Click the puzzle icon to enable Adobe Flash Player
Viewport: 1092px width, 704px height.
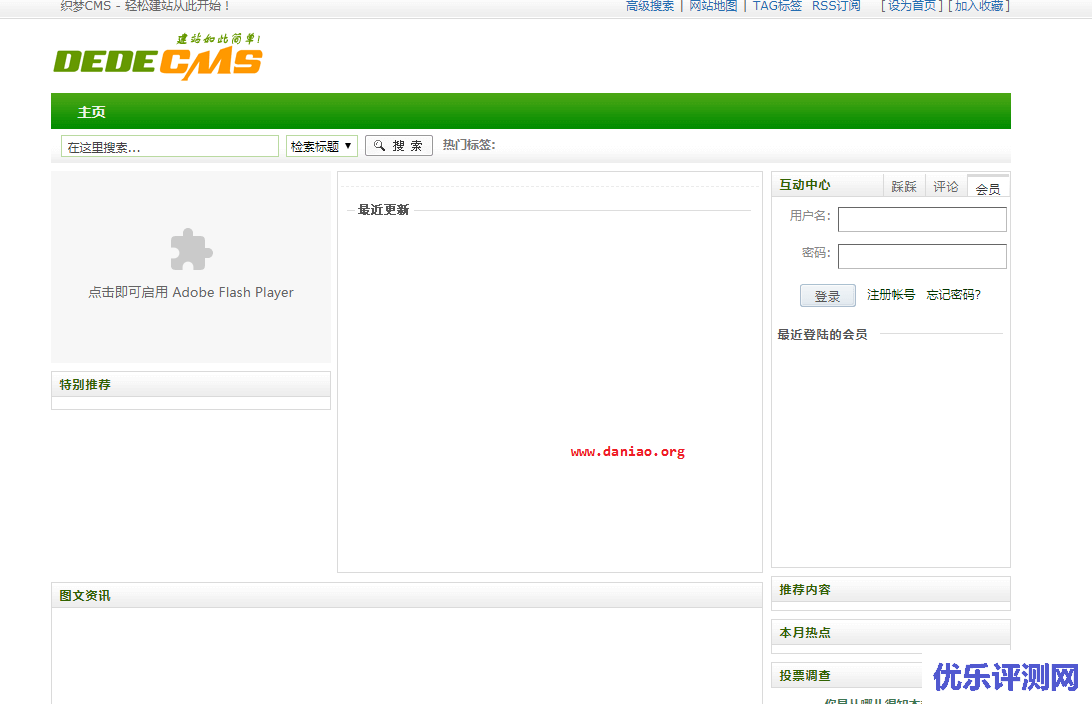pos(190,250)
